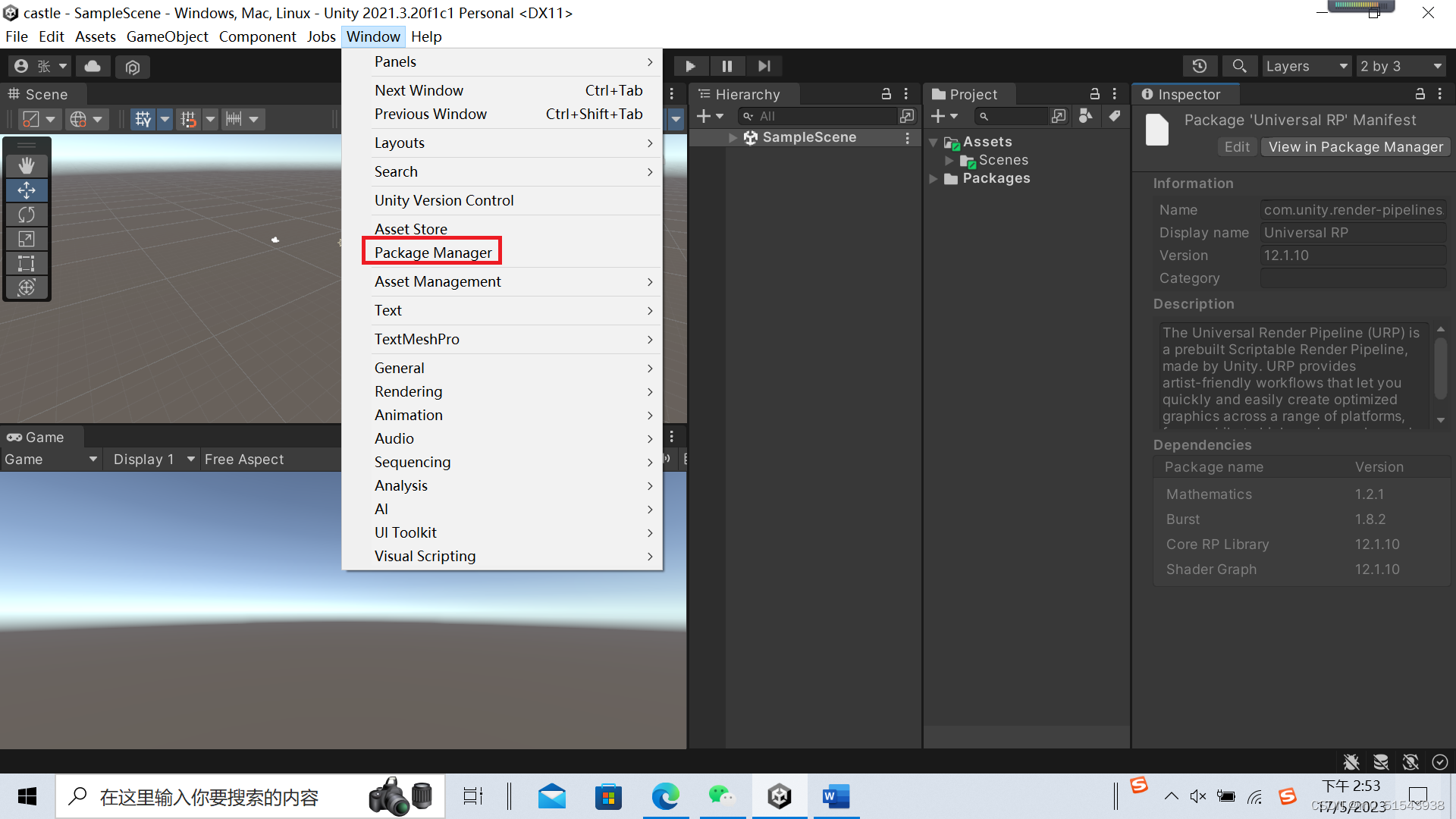The width and height of the screenshot is (1456, 819).
Task: Click the cloud services icon
Action: point(93,66)
